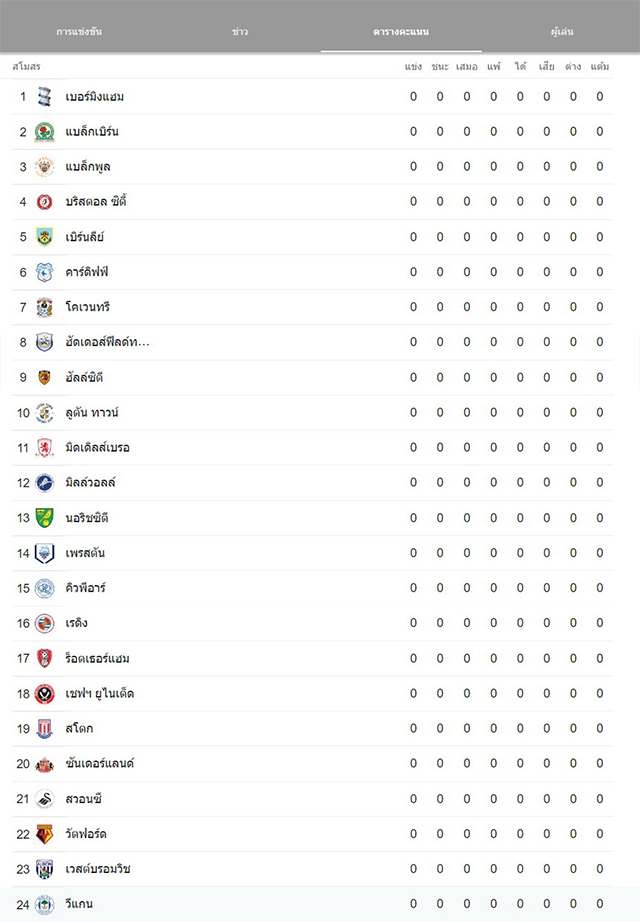Click the Sunderland crest icon
Viewport: 640px width, 923px height.
tap(44, 764)
